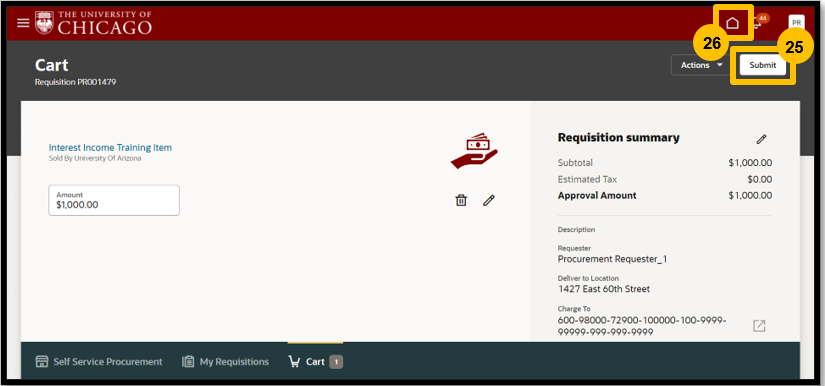
Task: Click the Estimated Tax $0.00 value
Action: click(x=760, y=179)
